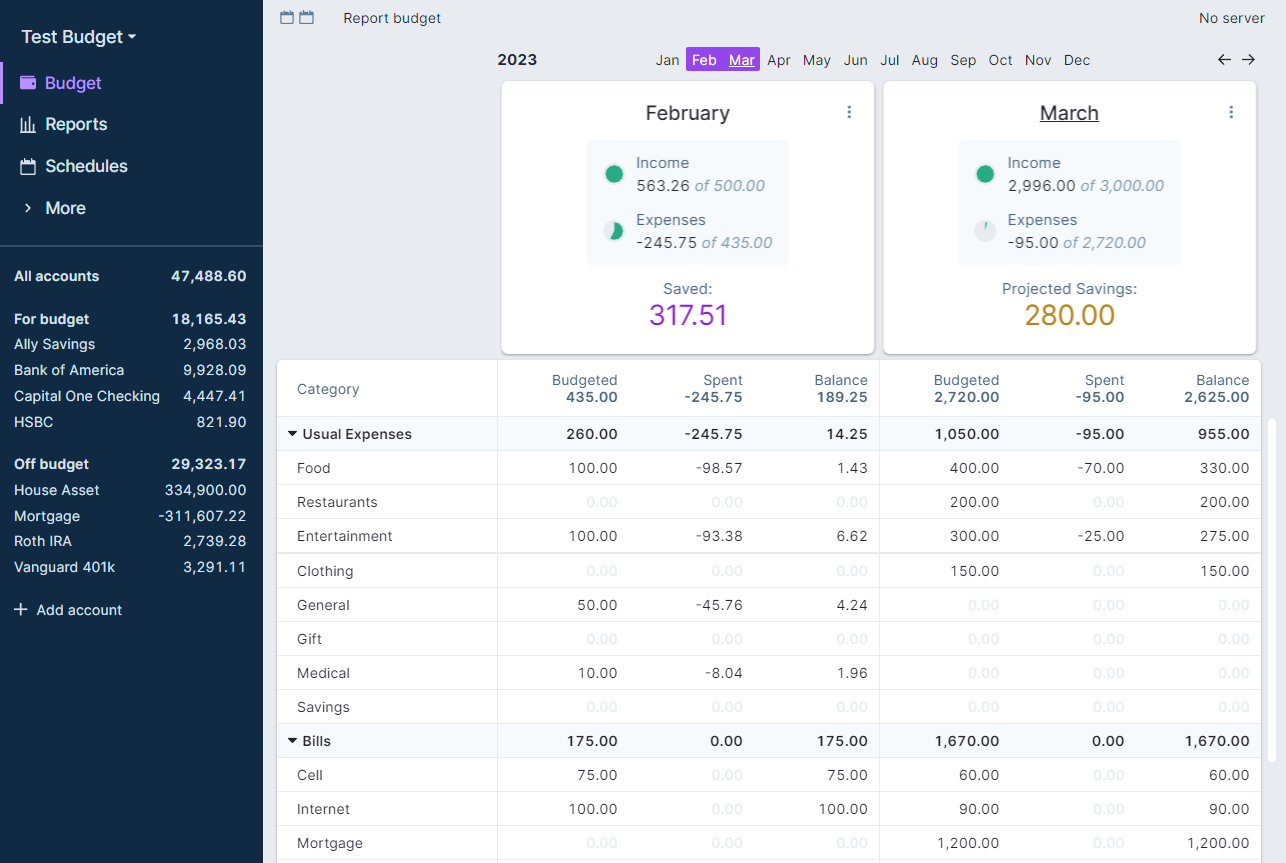Image resolution: width=1286 pixels, height=863 pixels.
Task: Open March's three-dot options menu
Action: coord(1231,113)
